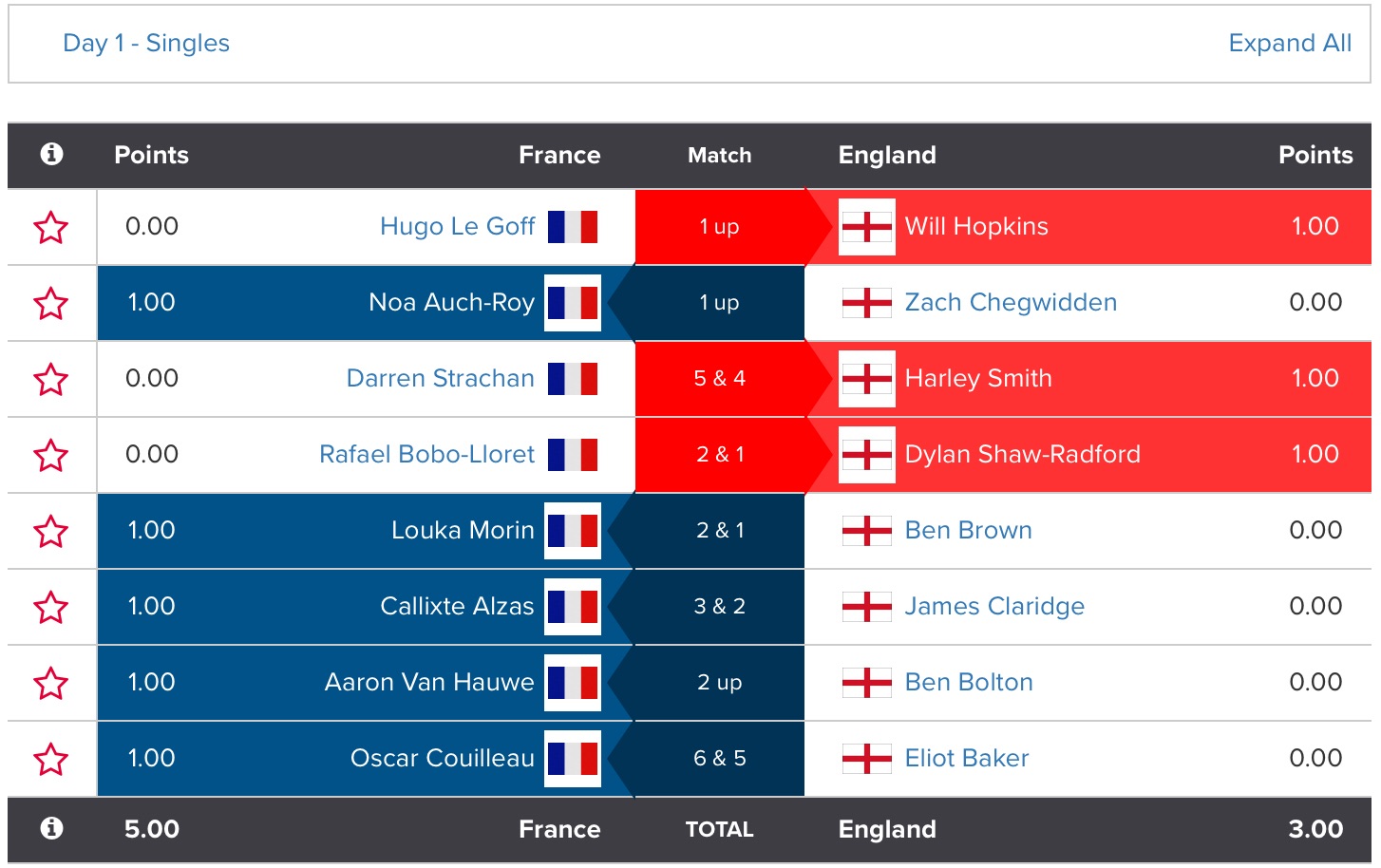Open the Day 1 - Singles tab
Screen dimensions: 1381x868
pos(146,44)
